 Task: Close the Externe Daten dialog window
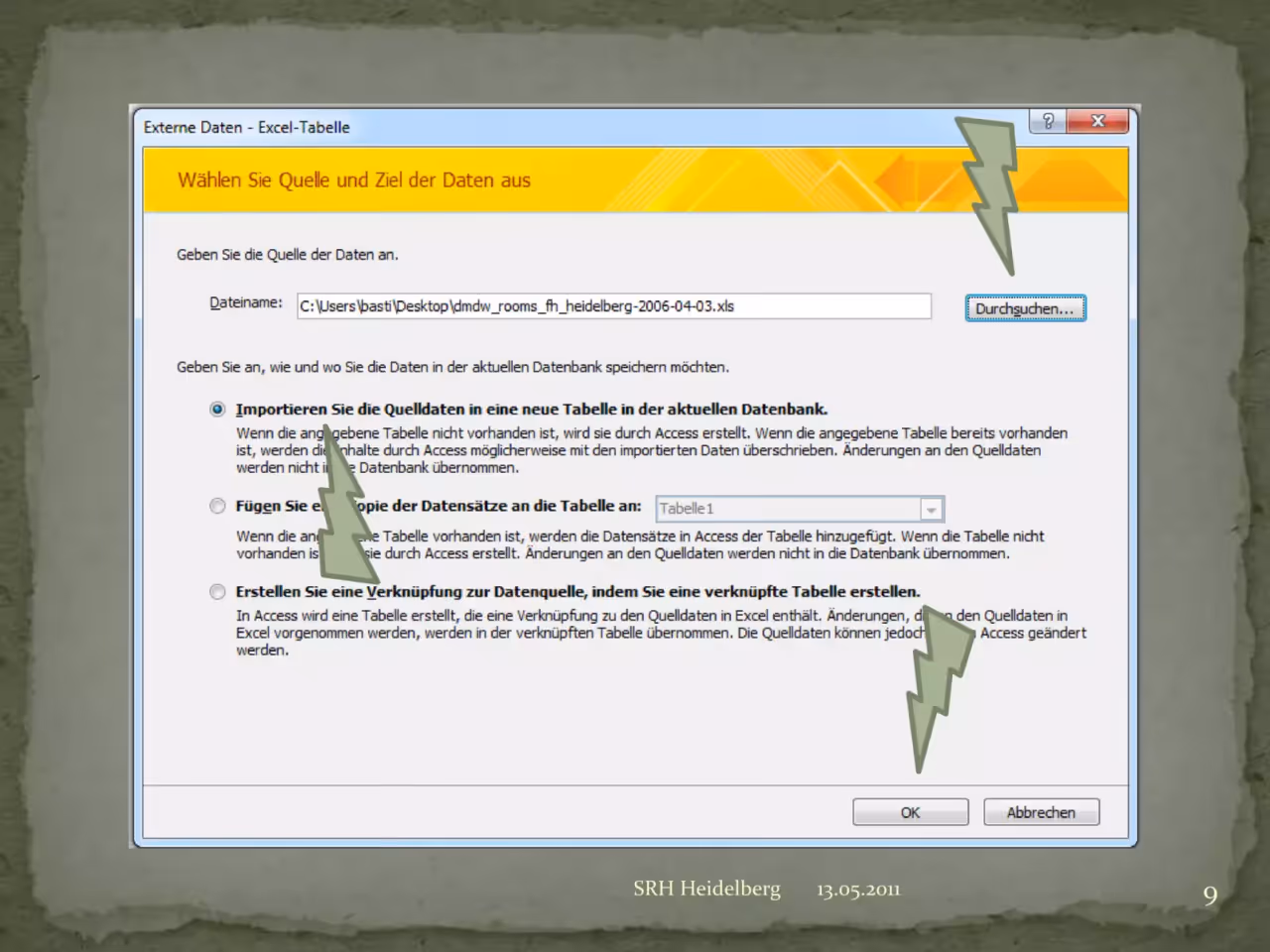point(1097,121)
